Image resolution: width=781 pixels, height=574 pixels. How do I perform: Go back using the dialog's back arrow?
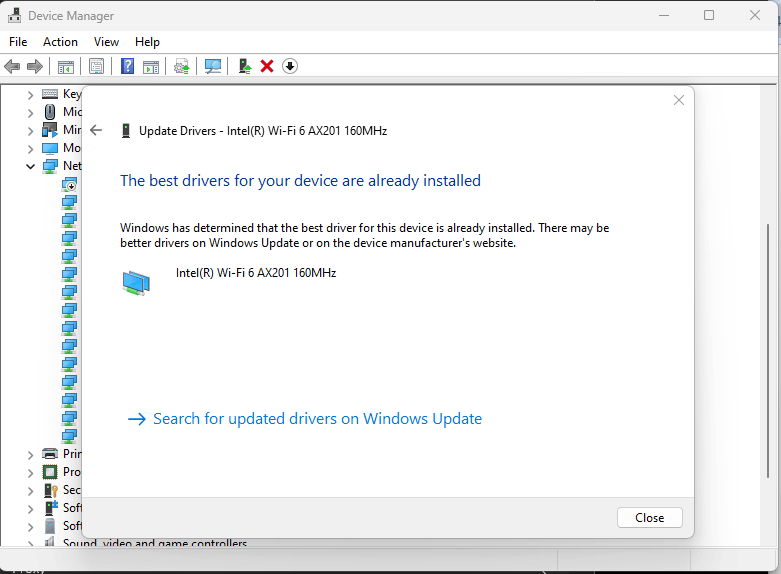[96, 131]
